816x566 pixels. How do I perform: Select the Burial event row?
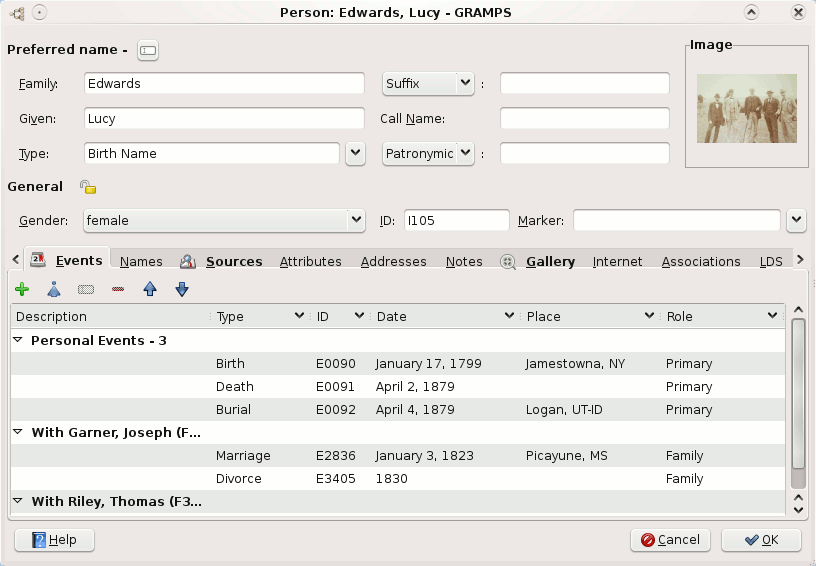(398, 409)
